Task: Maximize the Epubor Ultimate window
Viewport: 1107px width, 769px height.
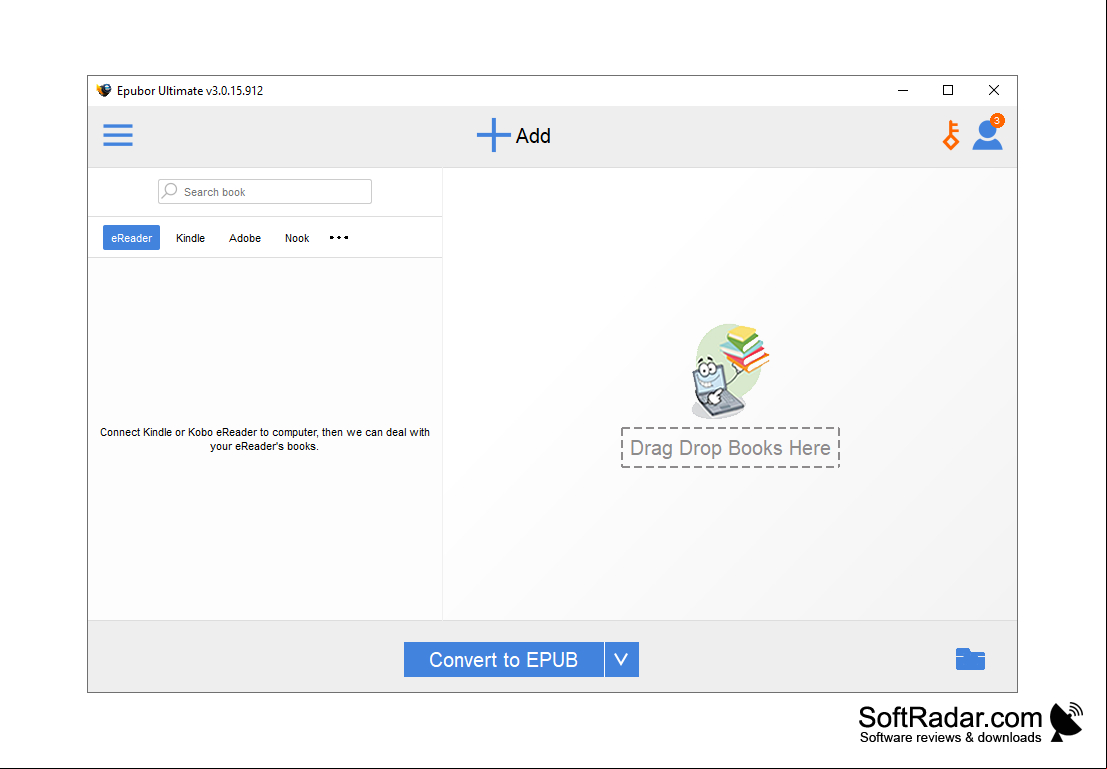Action: [x=948, y=90]
